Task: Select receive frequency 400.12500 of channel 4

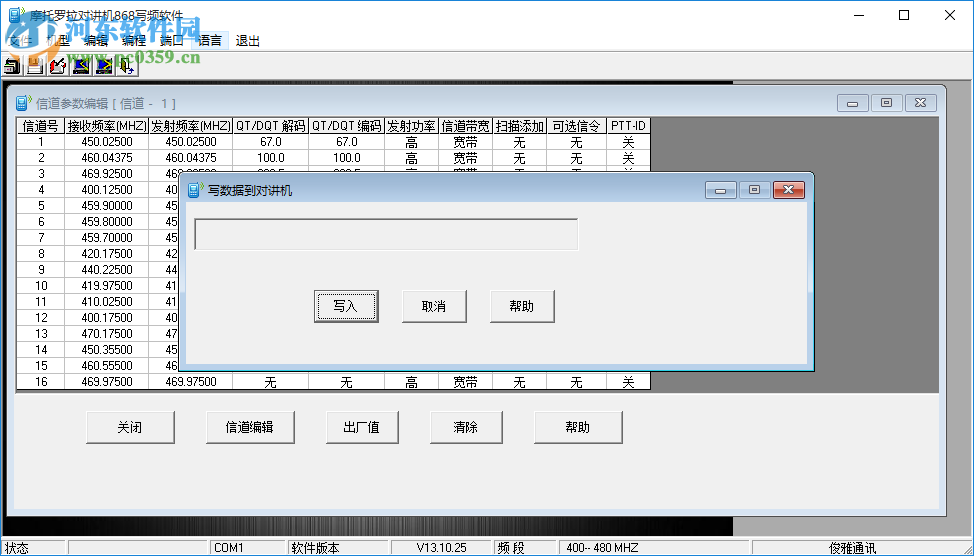Action: pyautogui.click(x=107, y=189)
